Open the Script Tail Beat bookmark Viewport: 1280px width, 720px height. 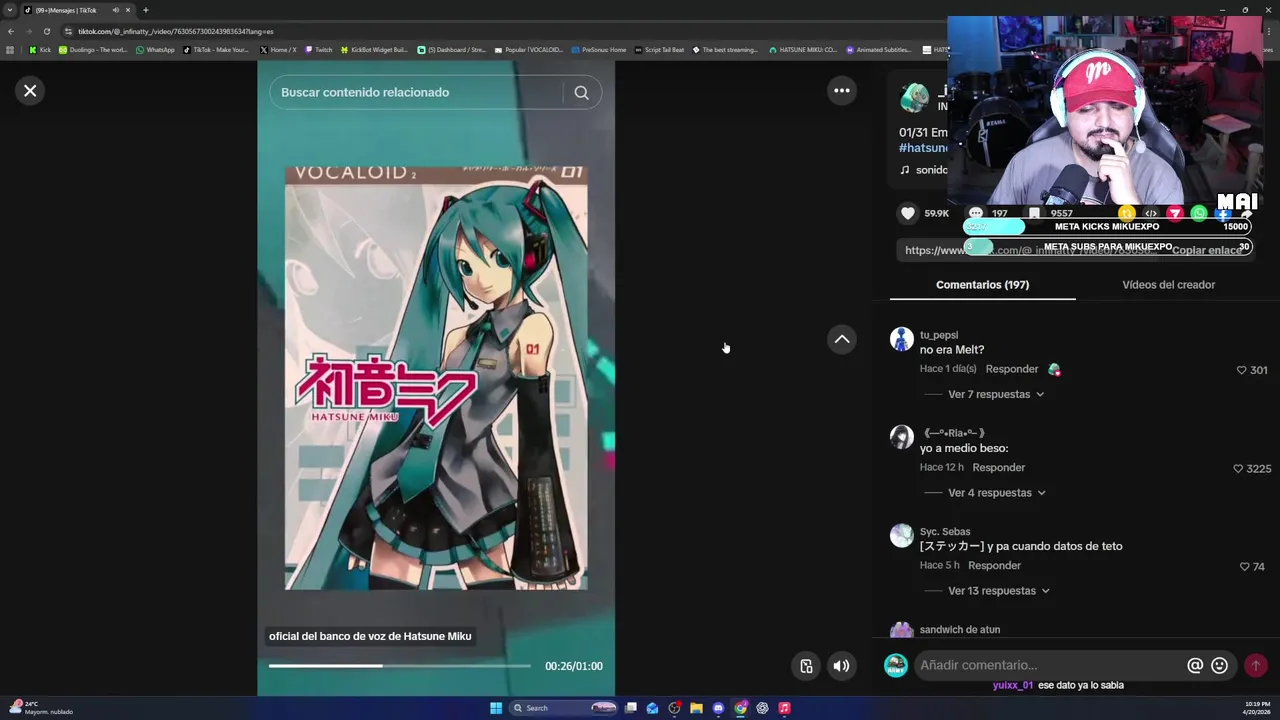(x=660, y=49)
